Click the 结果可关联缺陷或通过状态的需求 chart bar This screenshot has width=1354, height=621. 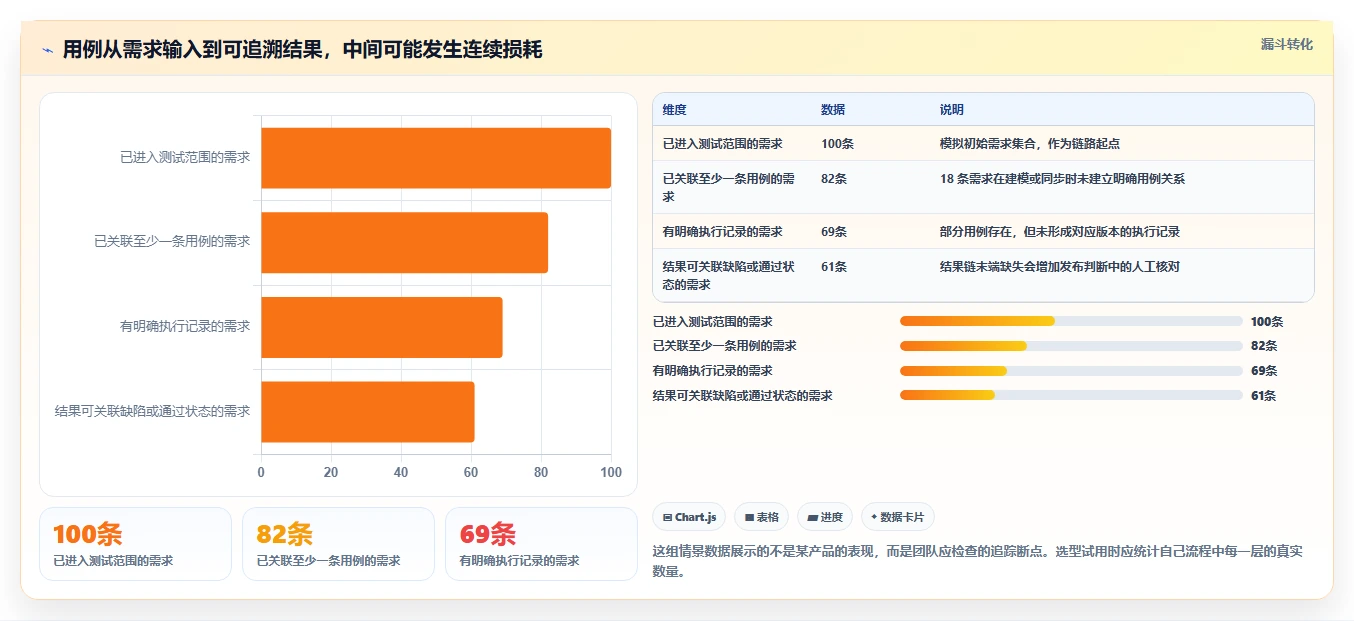pos(368,411)
